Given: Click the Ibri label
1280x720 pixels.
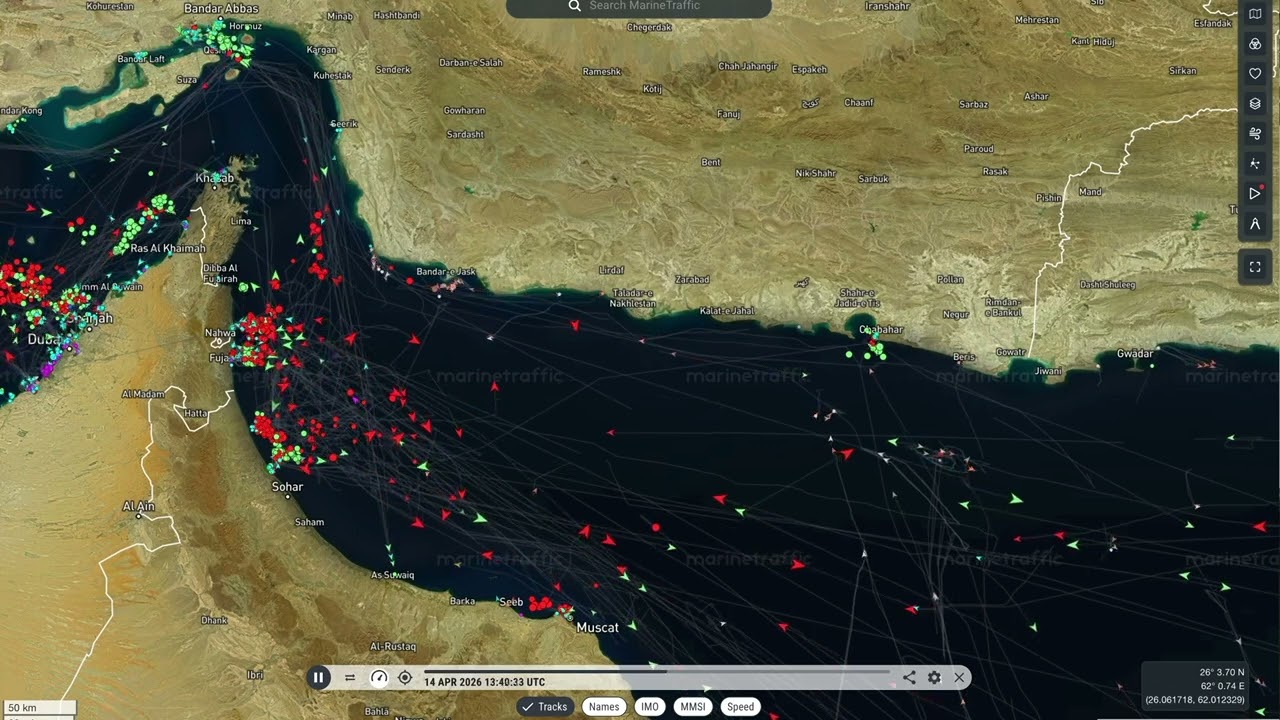Looking at the screenshot, I should point(255,676).
